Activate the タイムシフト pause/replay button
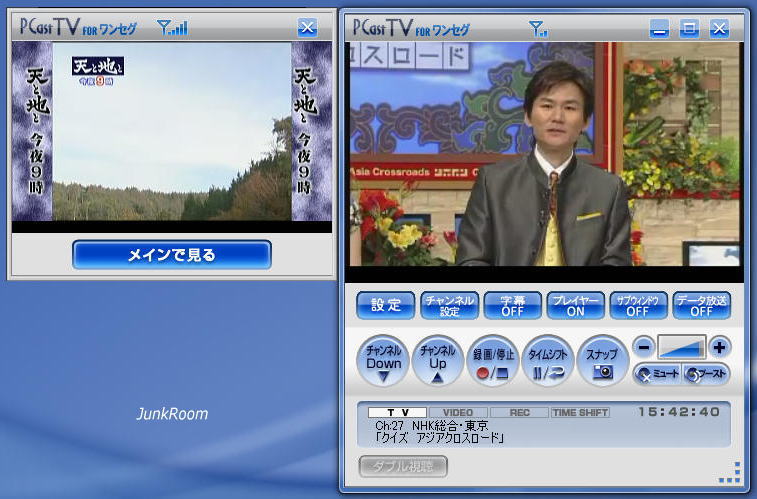This screenshot has width=757, height=499. [548, 360]
